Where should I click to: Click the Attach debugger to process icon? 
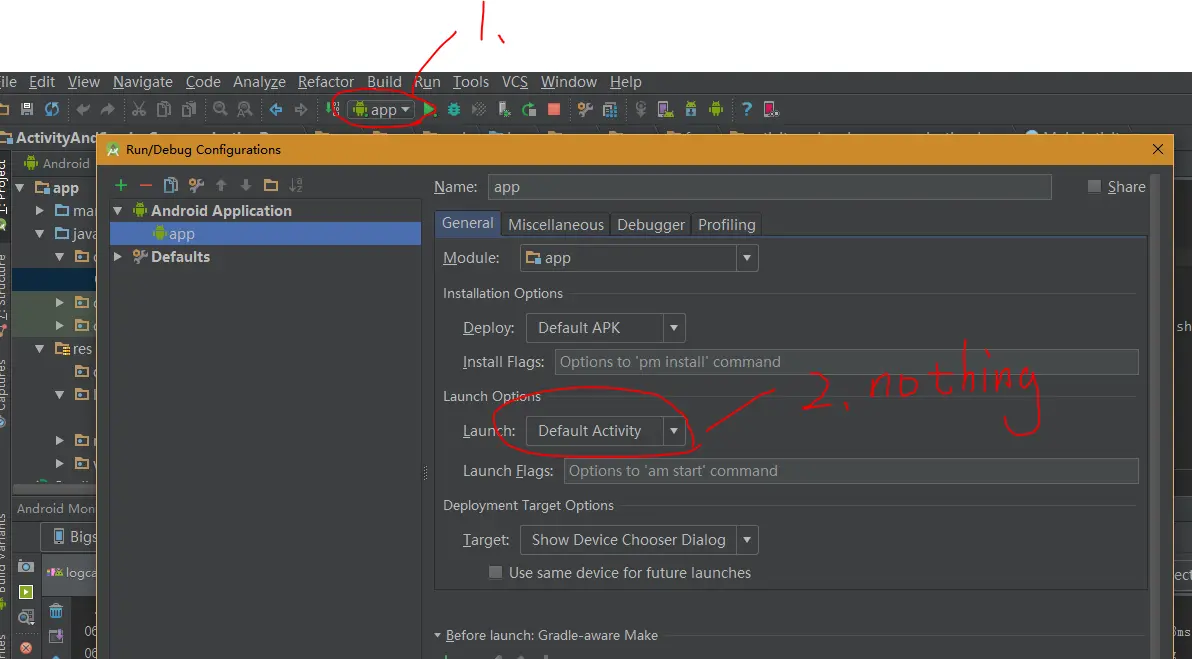pyautogui.click(x=504, y=109)
